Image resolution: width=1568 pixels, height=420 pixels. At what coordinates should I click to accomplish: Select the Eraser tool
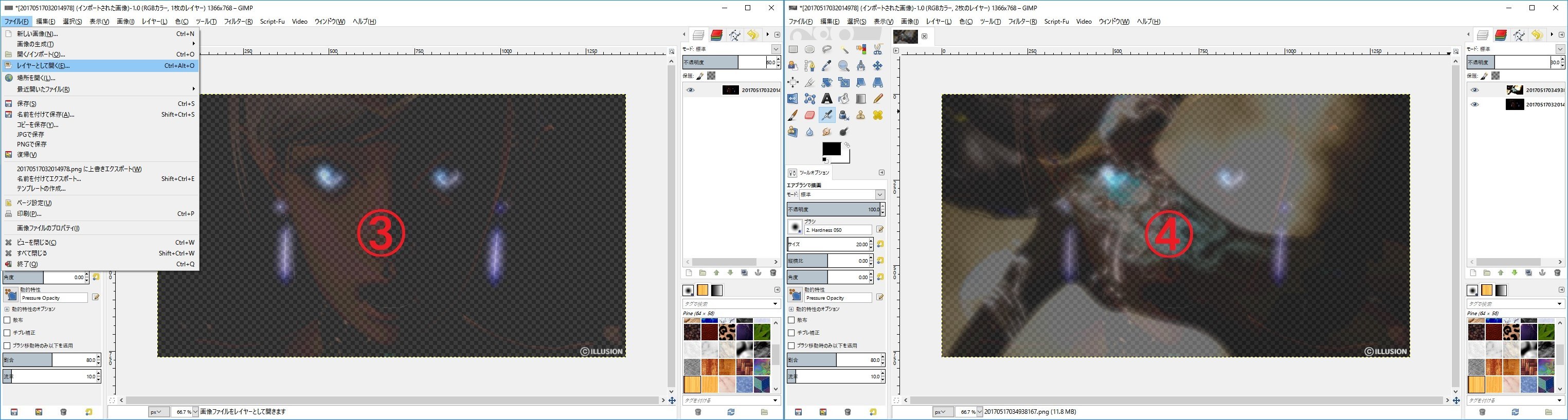pyautogui.click(x=809, y=115)
